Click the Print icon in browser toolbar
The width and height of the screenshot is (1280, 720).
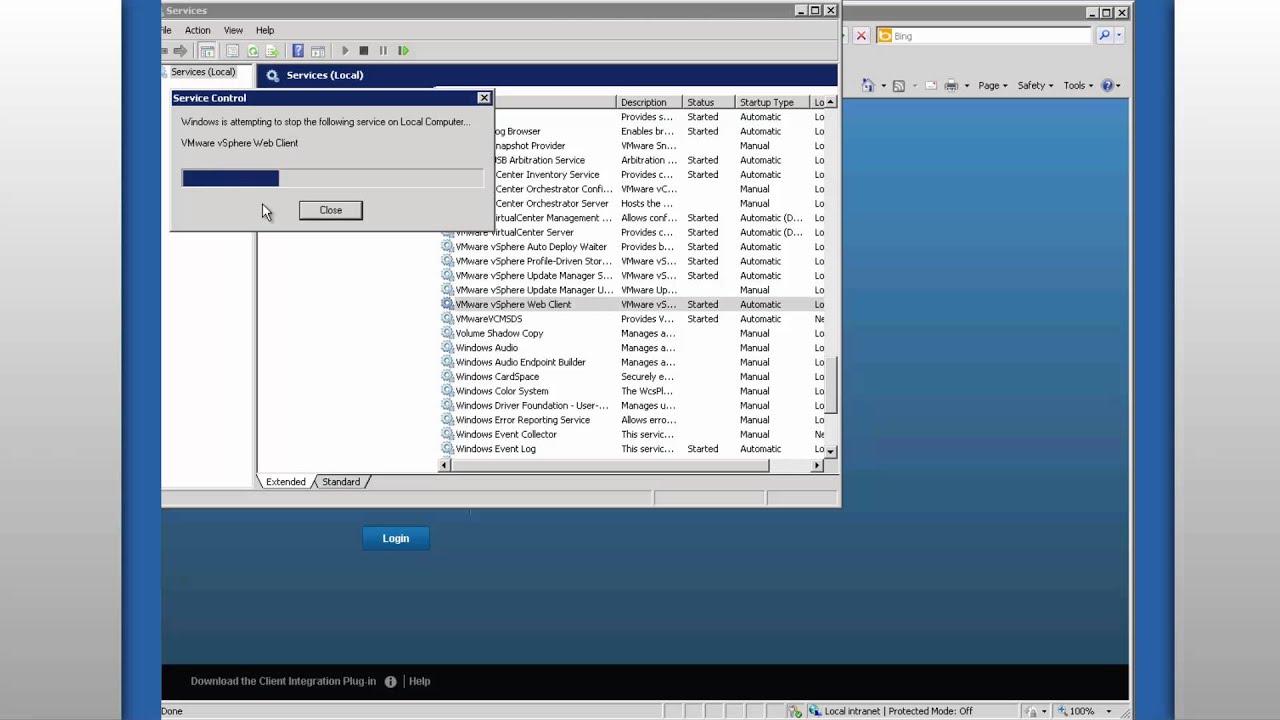[951, 86]
